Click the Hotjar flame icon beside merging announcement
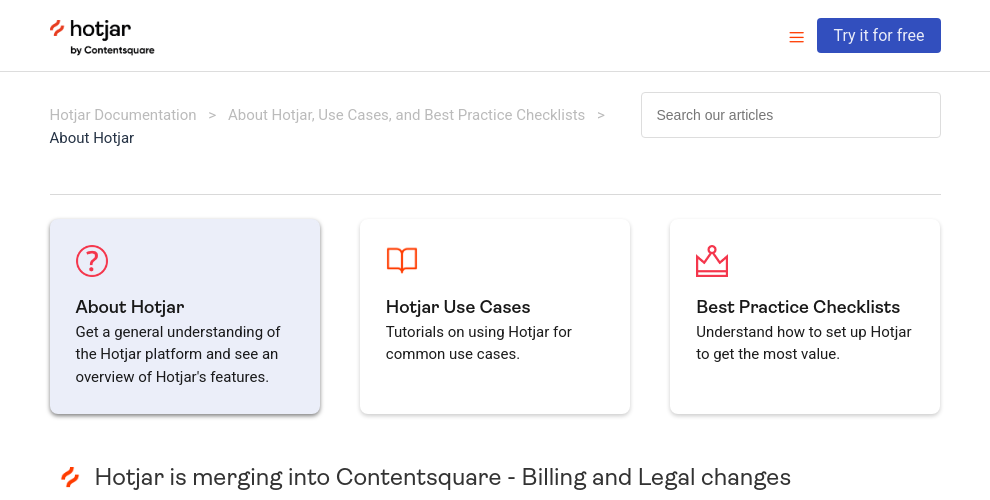 (x=70, y=477)
